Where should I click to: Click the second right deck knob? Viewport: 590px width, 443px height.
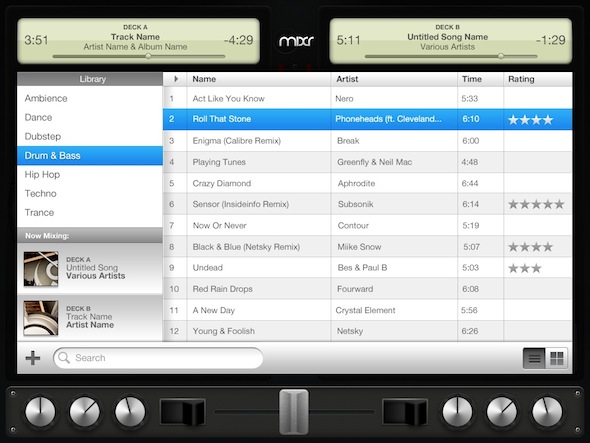click(502, 411)
